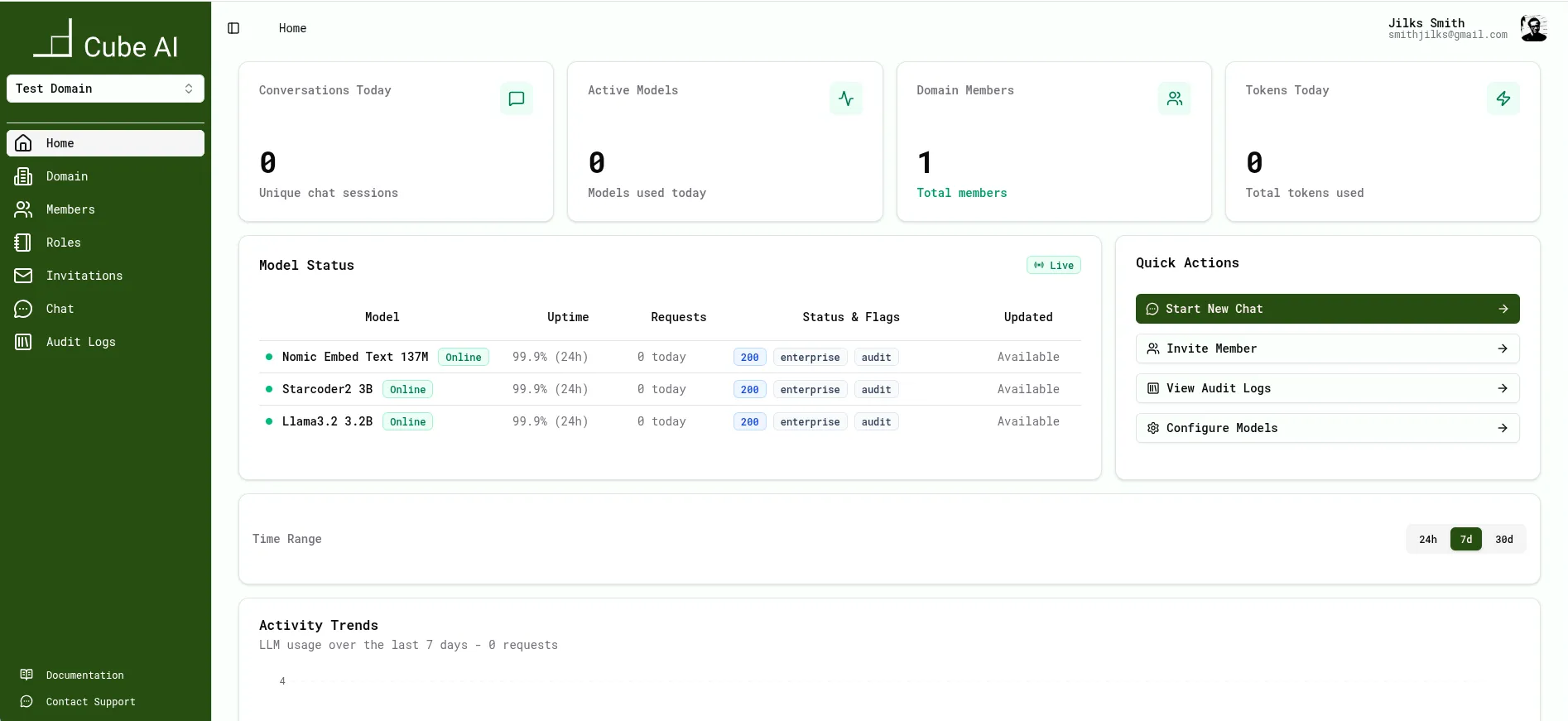This screenshot has width=1568, height=721.
Task: Click Domain Members users icon
Action: pos(1174,99)
